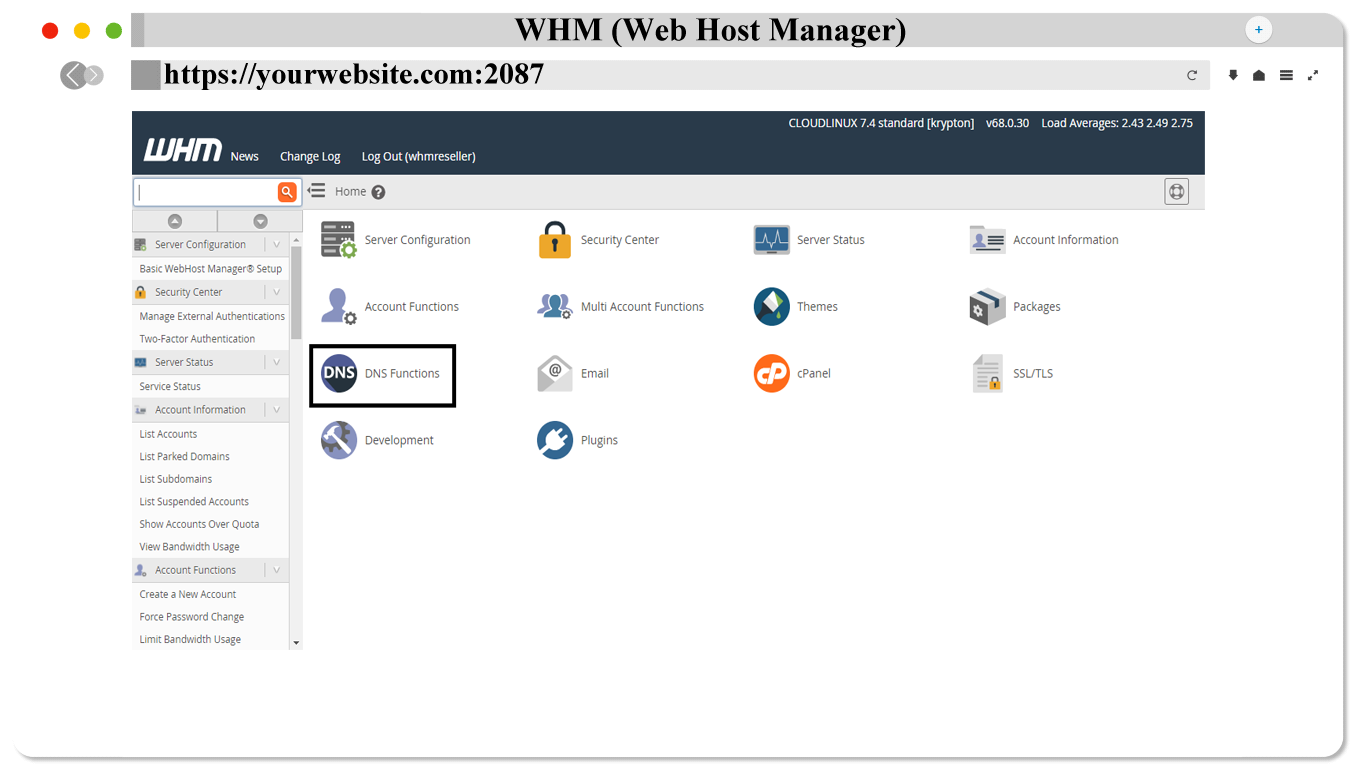Screen dimensions: 1362x769
Task: Open Show Accounts Over Quota link
Action: 199,524
